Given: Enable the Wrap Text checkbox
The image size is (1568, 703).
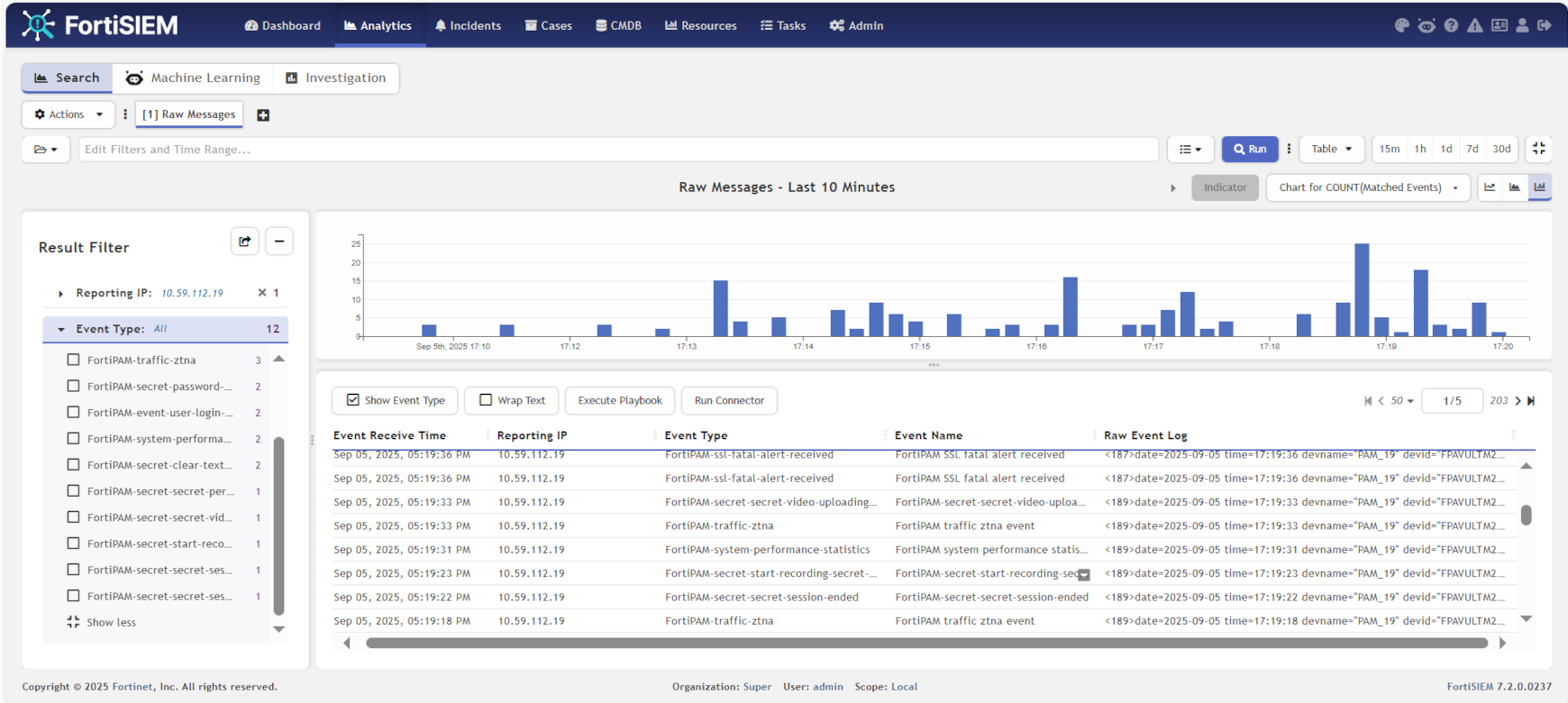Looking at the screenshot, I should [486, 400].
